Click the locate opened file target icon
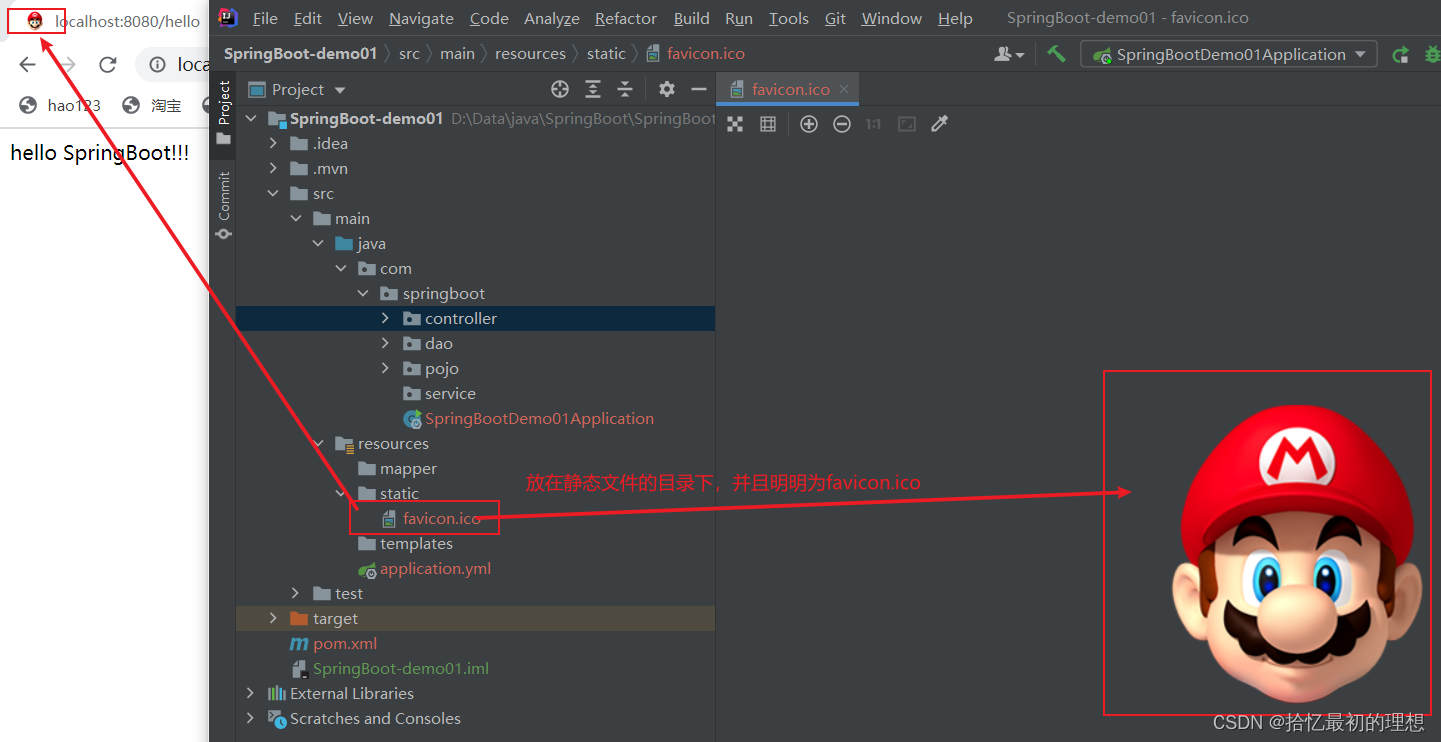The height and width of the screenshot is (742, 1441). pos(560,90)
